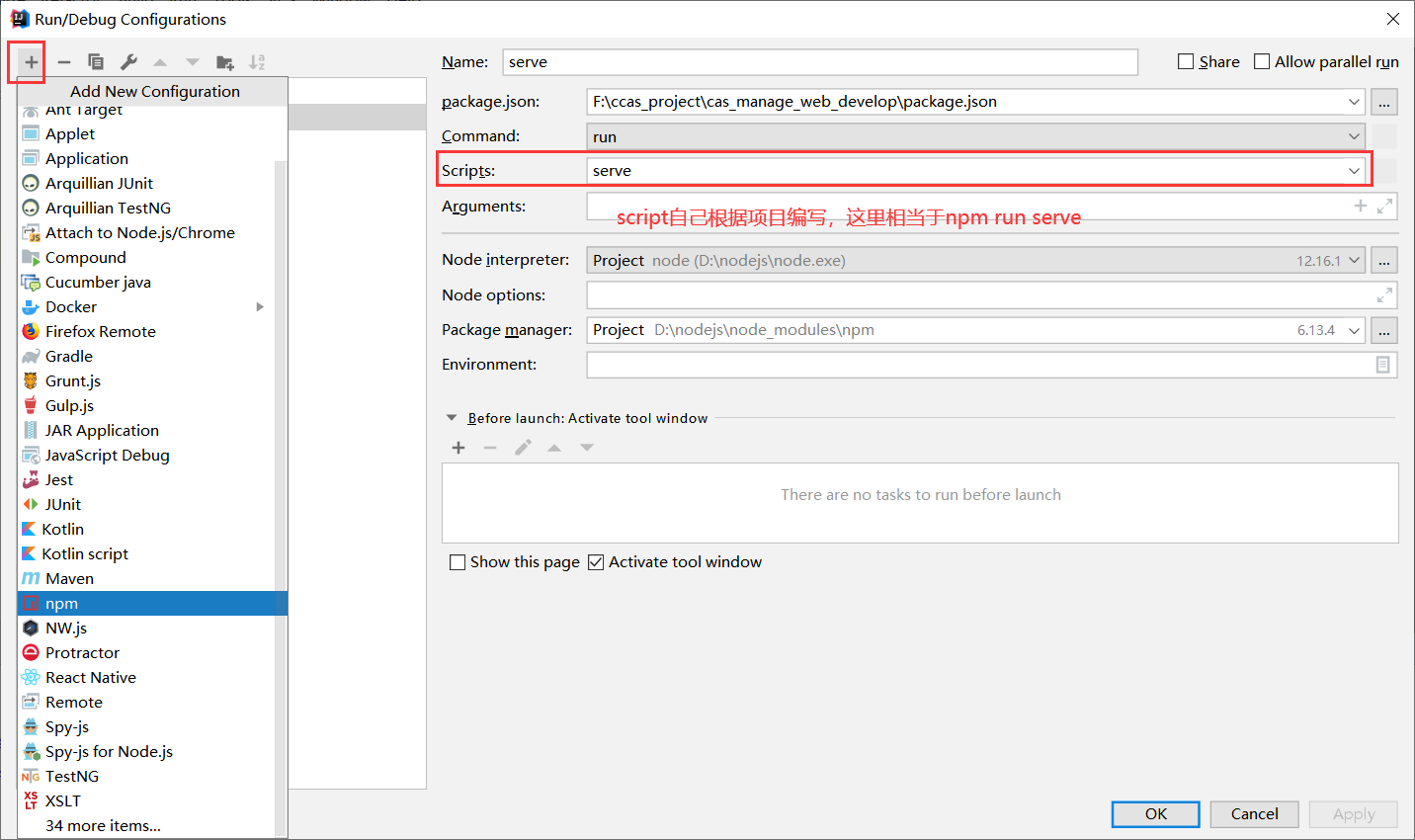Viewport: 1415px width, 840px height.
Task: Close the Run/Debug Configurations dialog
Action: point(1392,19)
